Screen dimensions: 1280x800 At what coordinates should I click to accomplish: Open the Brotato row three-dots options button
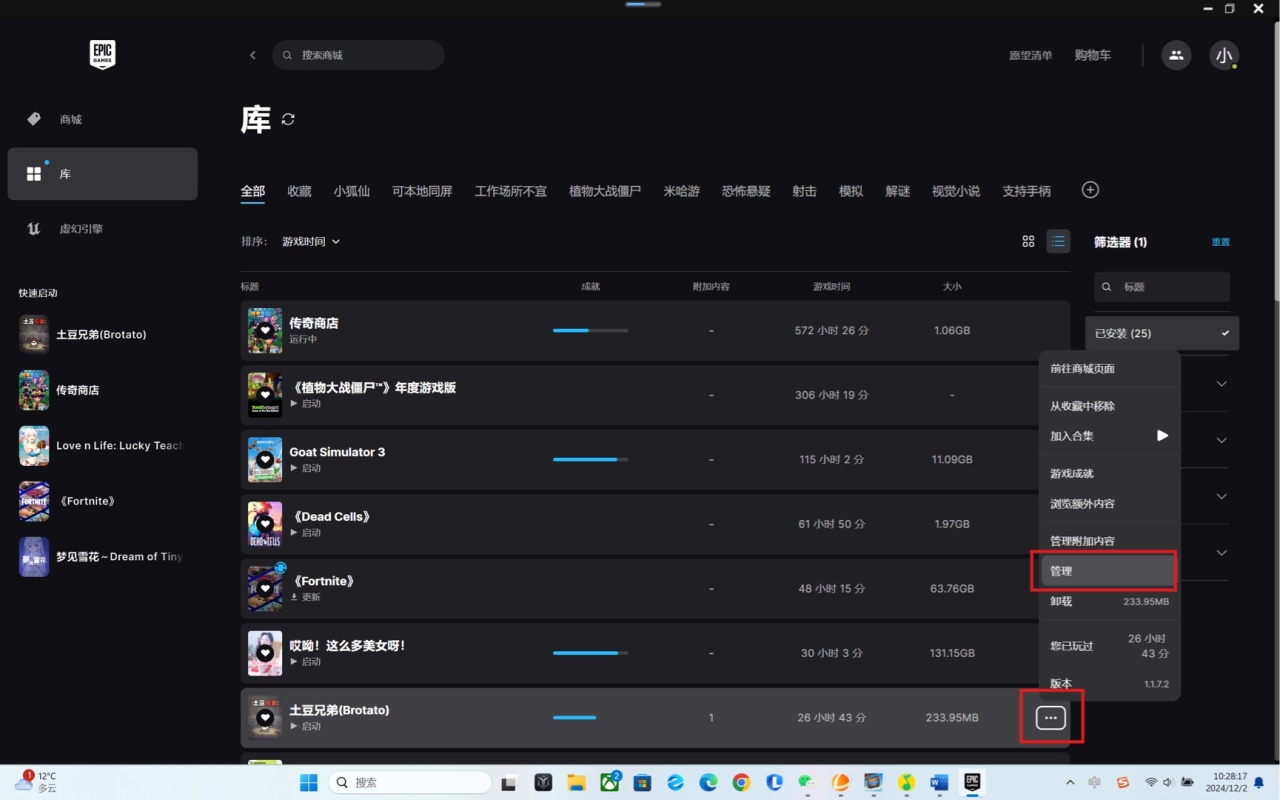click(x=1051, y=718)
